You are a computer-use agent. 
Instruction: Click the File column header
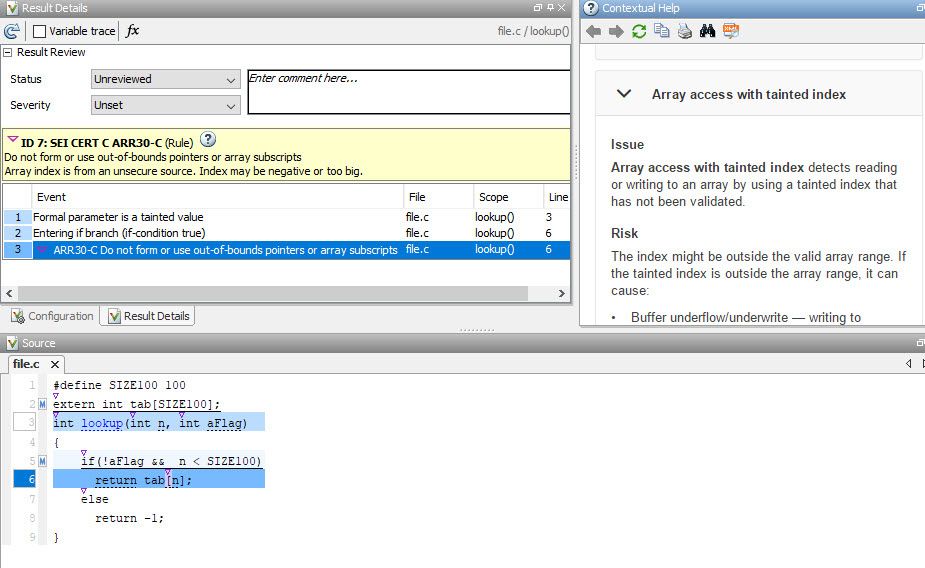417,197
